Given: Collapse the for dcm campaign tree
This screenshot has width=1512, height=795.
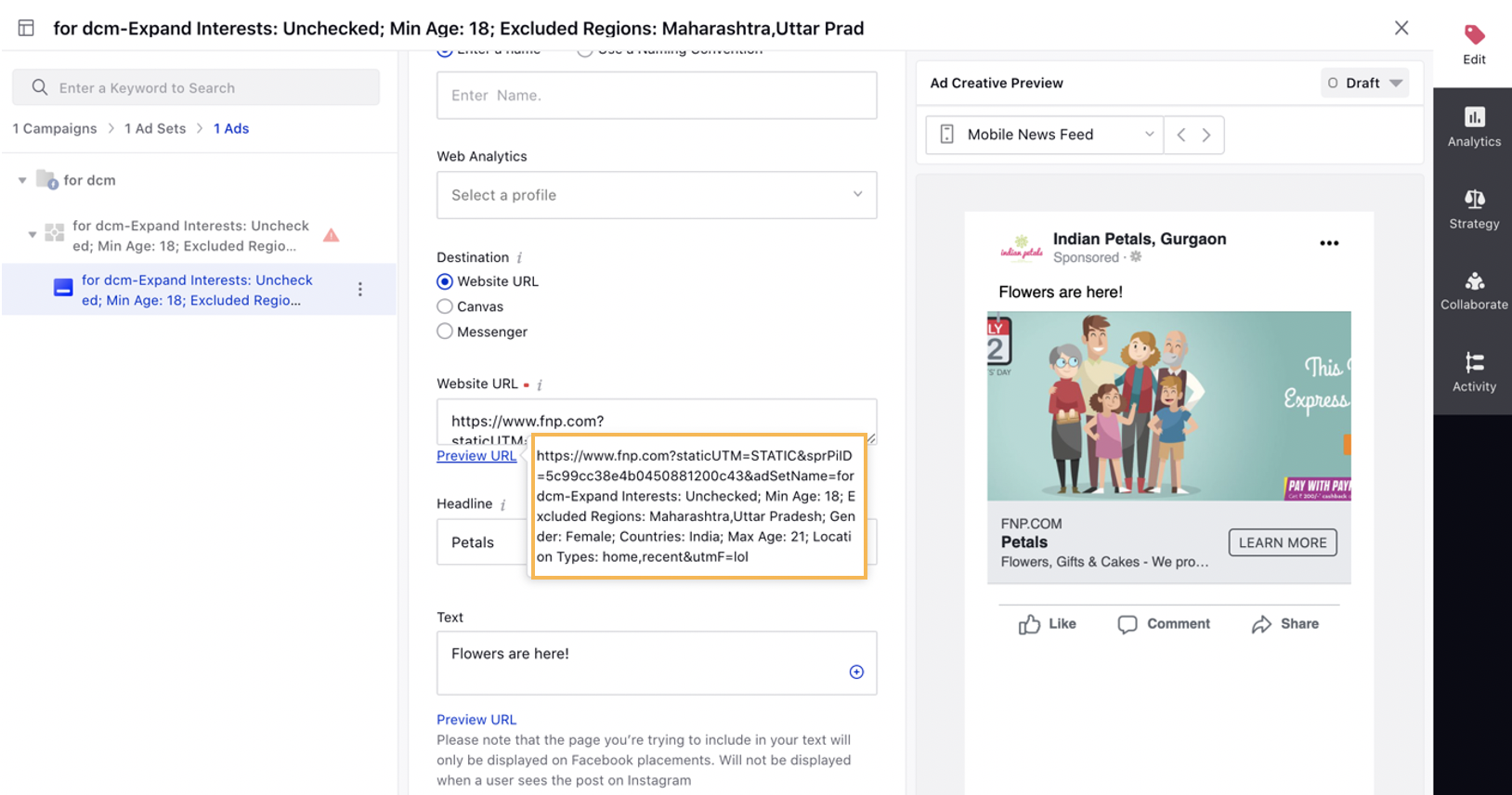Looking at the screenshot, I should tap(22, 180).
